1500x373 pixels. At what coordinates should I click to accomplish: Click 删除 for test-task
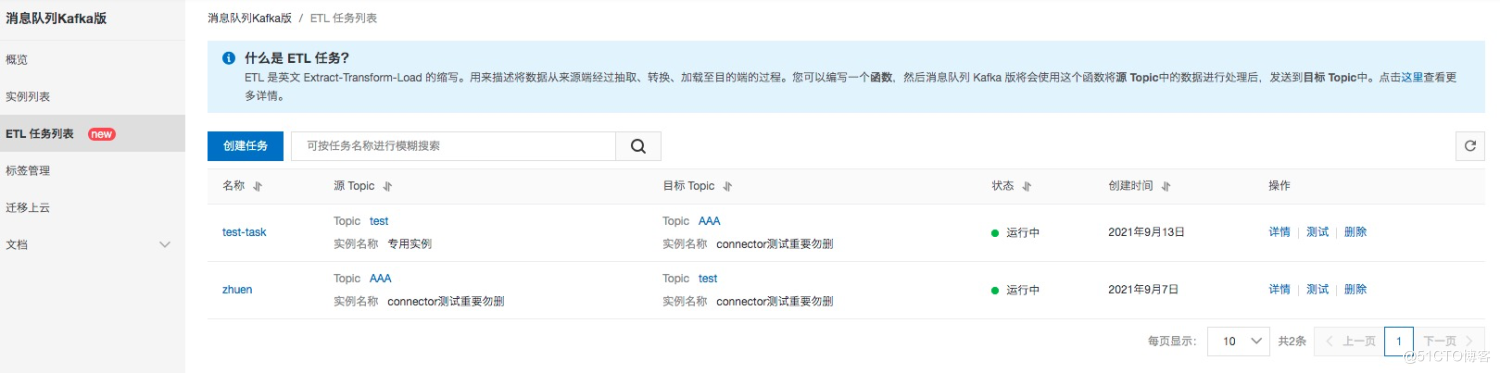pos(1355,232)
